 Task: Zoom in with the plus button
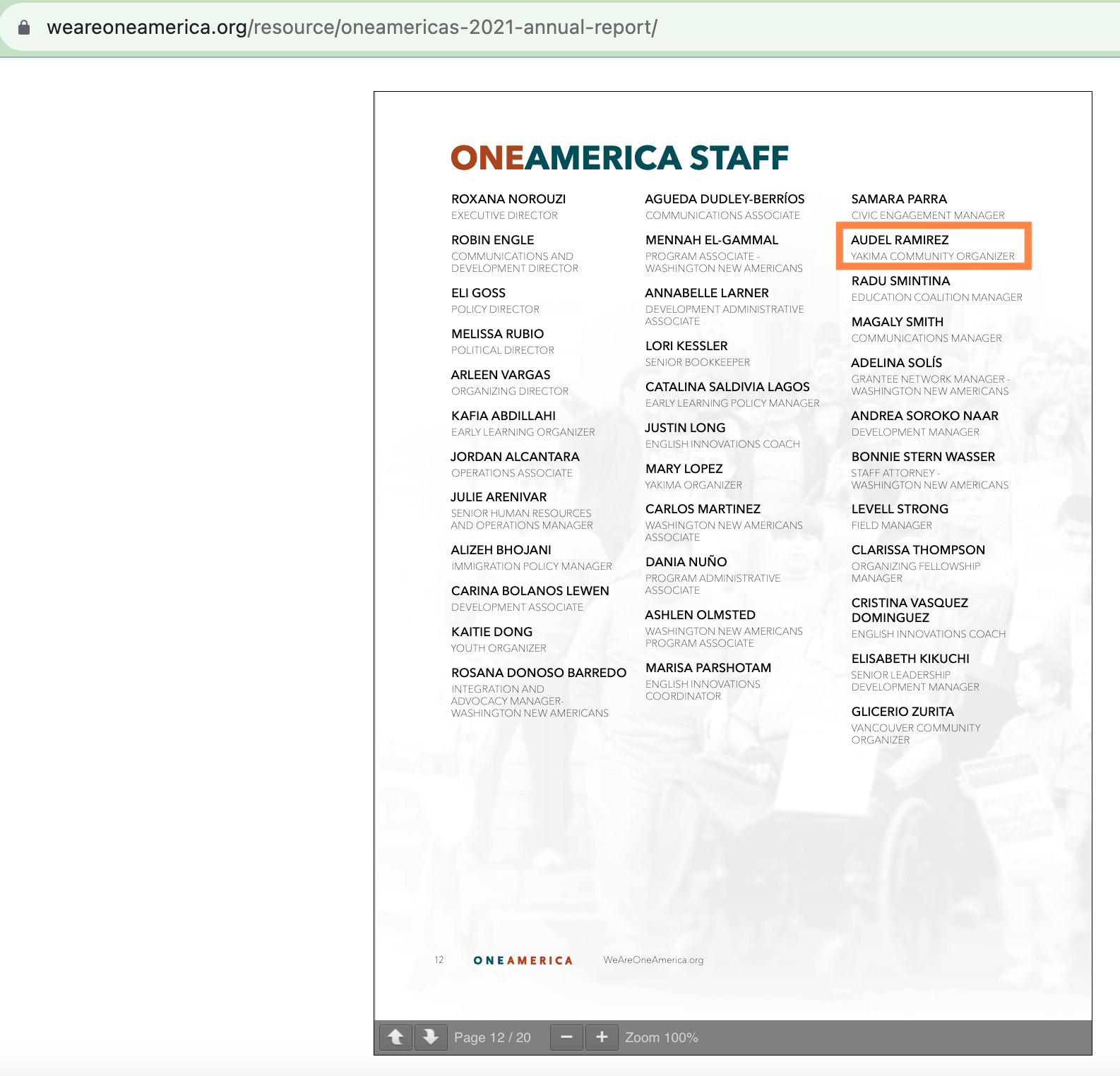(602, 1037)
